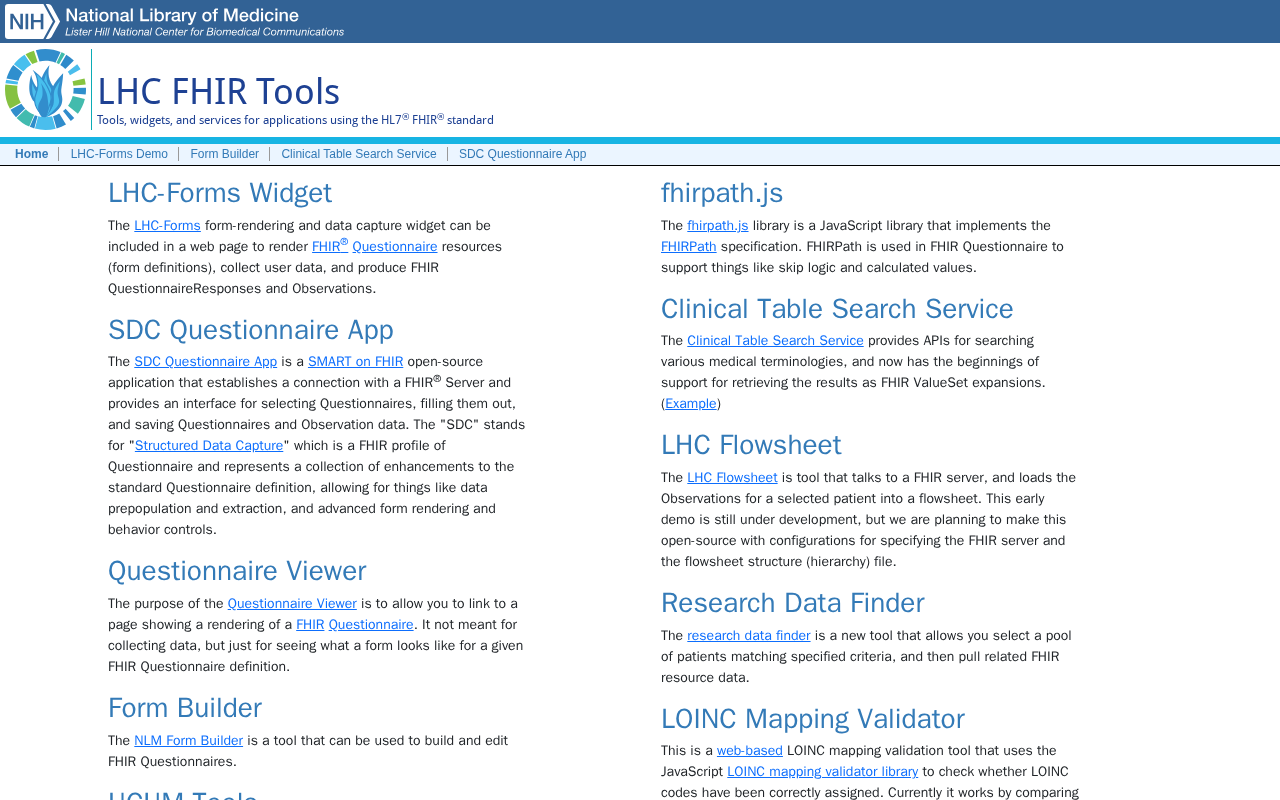
Task: Open the FHIRPath specification link
Action: point(689,247)
